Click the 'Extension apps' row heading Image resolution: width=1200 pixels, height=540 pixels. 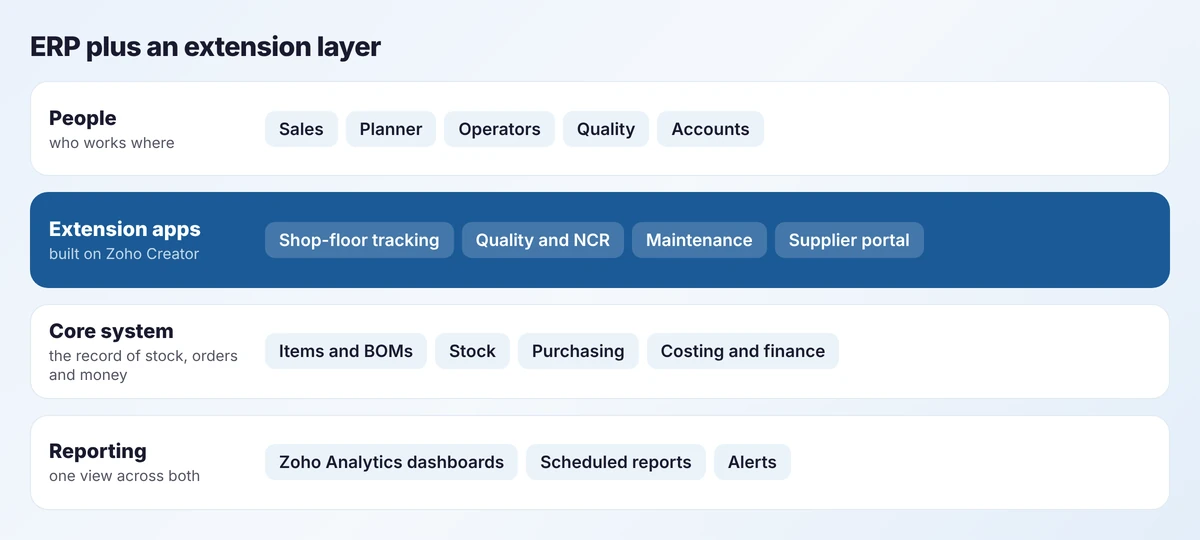coord(125,229)
